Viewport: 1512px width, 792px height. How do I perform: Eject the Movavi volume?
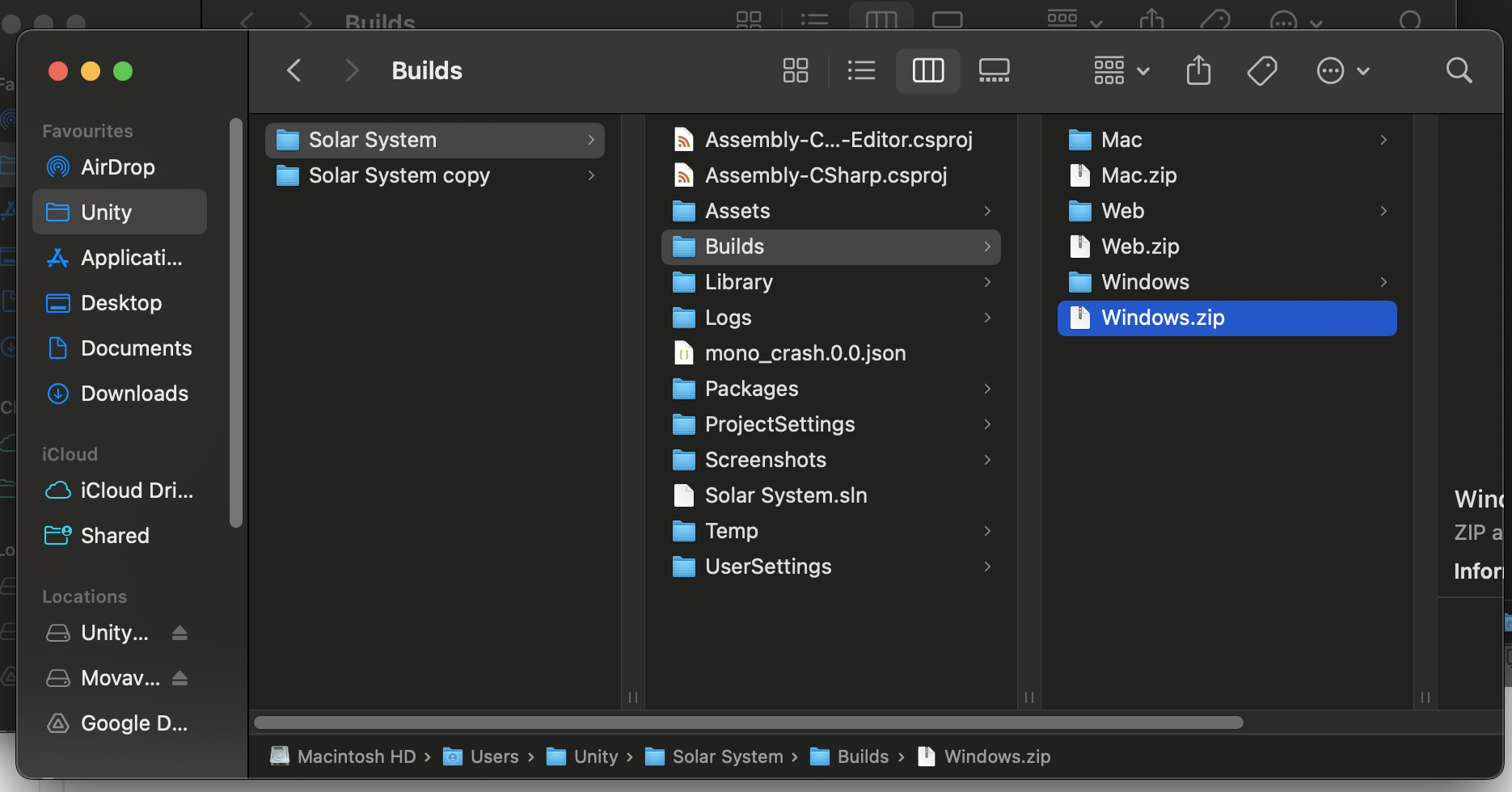[179, 678]
